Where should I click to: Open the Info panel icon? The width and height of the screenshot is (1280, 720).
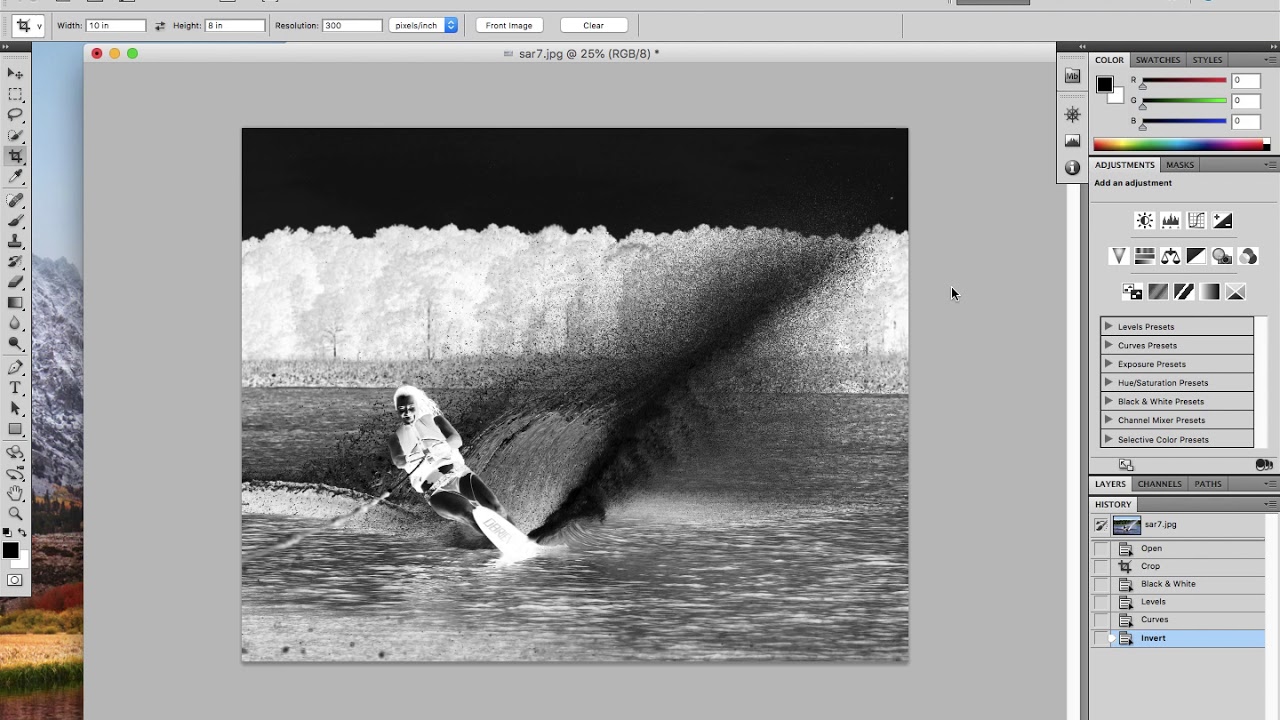pyautogui.click(x=1072, y=168)
